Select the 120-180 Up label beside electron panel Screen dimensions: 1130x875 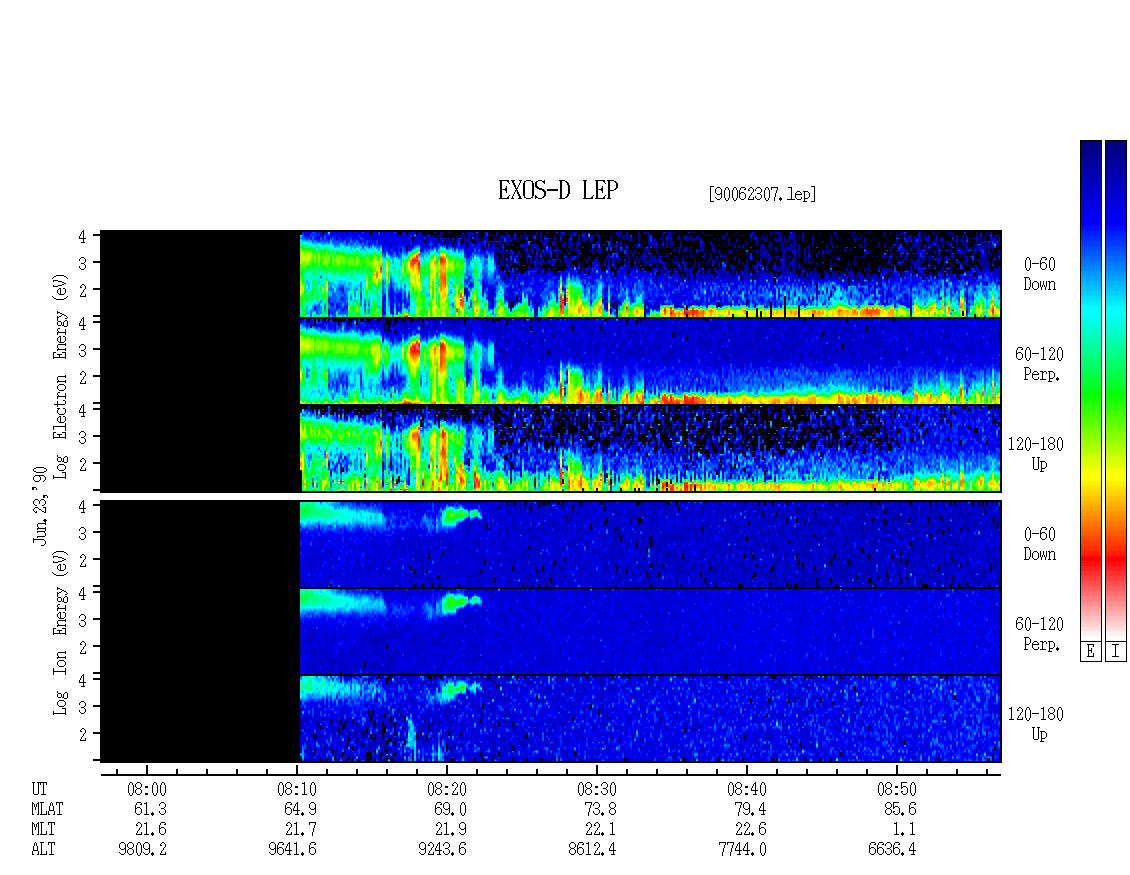pyautogui.click(x=1036, y=454)
